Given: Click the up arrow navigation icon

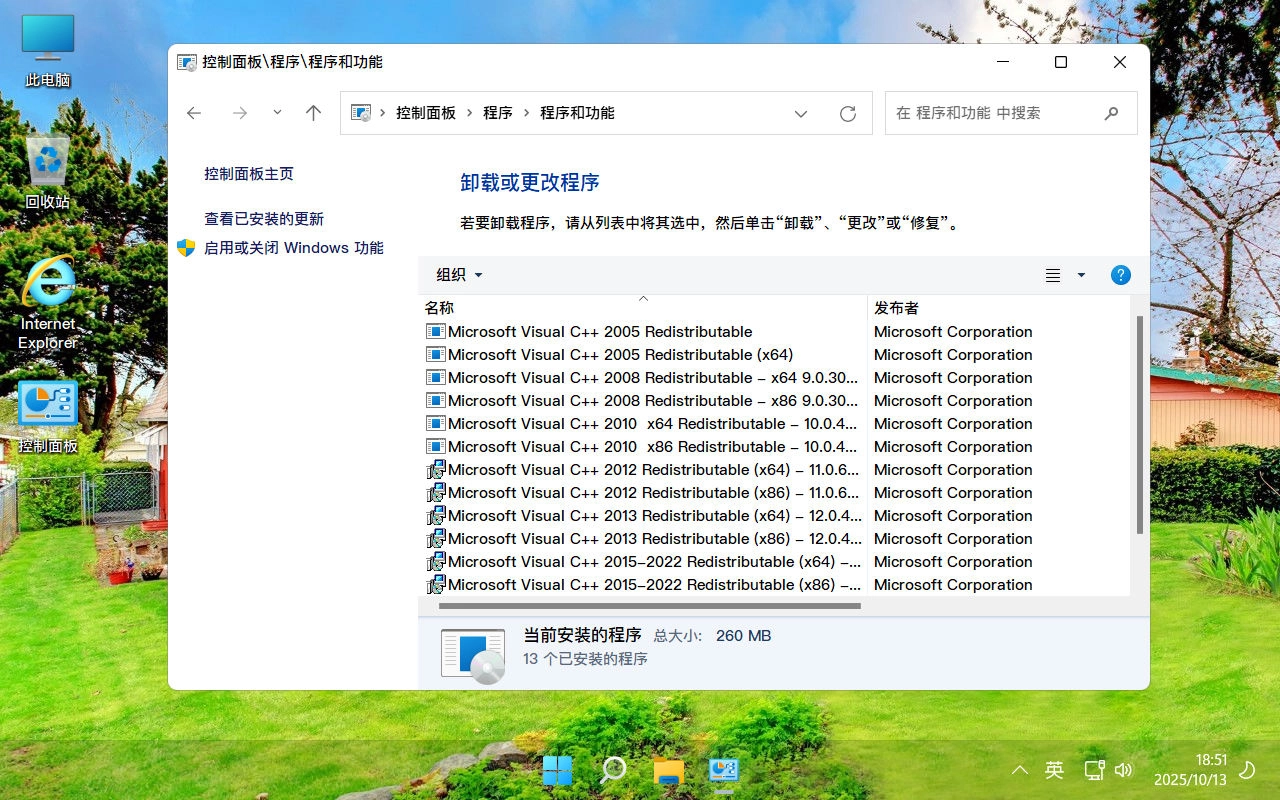Looking at the screenshot, I should click(312, 113).
